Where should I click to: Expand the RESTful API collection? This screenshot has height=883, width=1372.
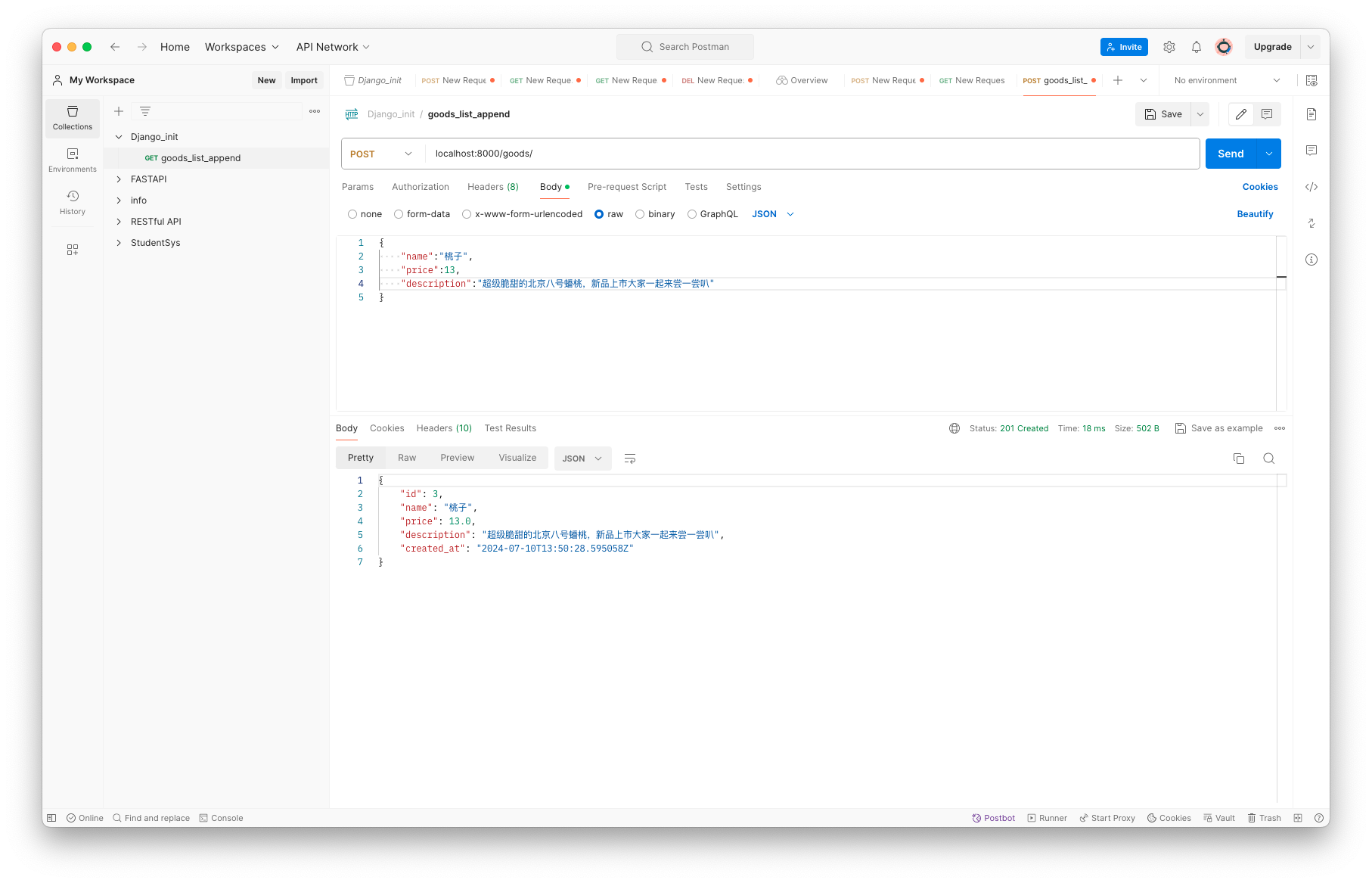[119, 222]
